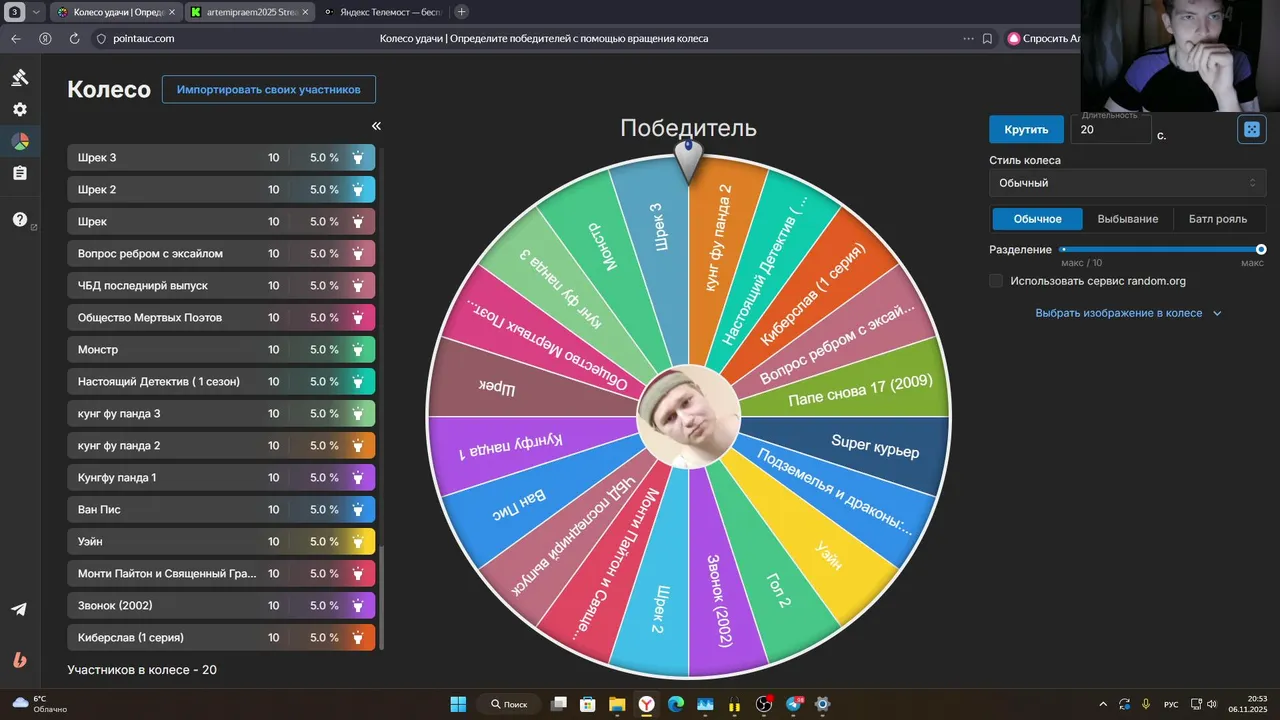Show hidden system tray icons
This screenshot has width=1280, height=720.
pyautogui.click(x=1103, y=704)
